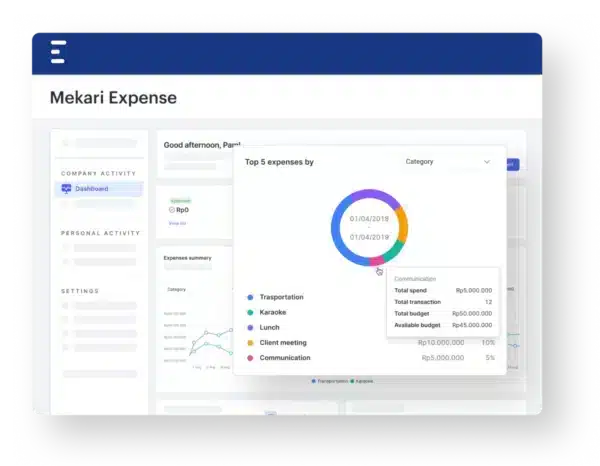600x466 pixels.
Task: Click the 01/04/2019 date in donut
Action: (x=369, y=237)
